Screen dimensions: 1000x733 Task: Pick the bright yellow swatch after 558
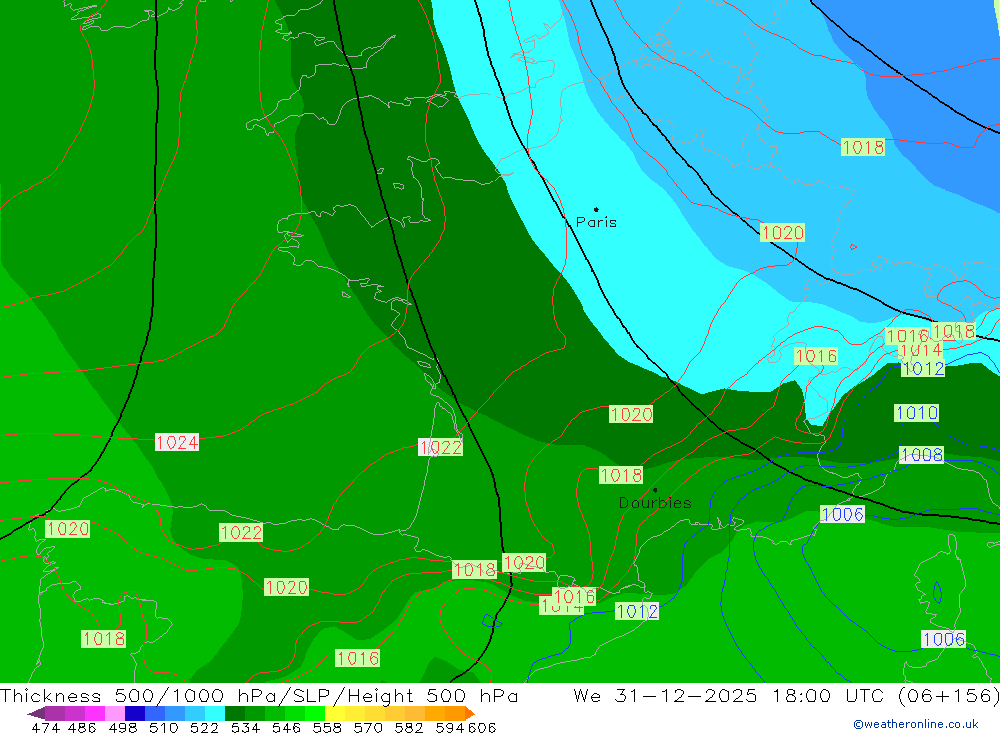335,713
